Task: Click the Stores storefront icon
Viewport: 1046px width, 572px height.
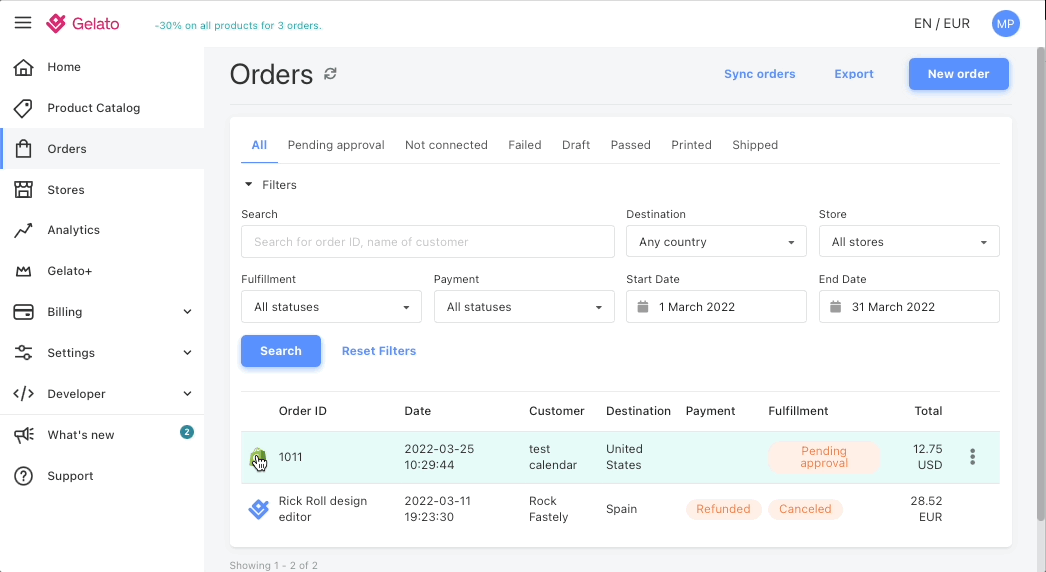Action: (23, 190)
